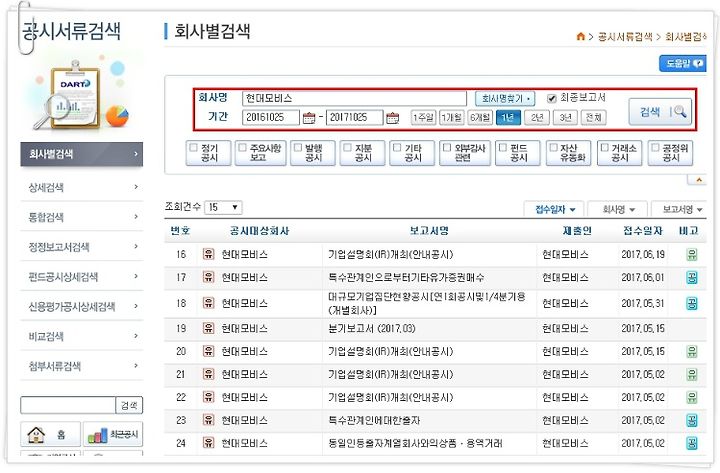
Task: Select the 6개월 period button
Action: click(x=480, y=118)
